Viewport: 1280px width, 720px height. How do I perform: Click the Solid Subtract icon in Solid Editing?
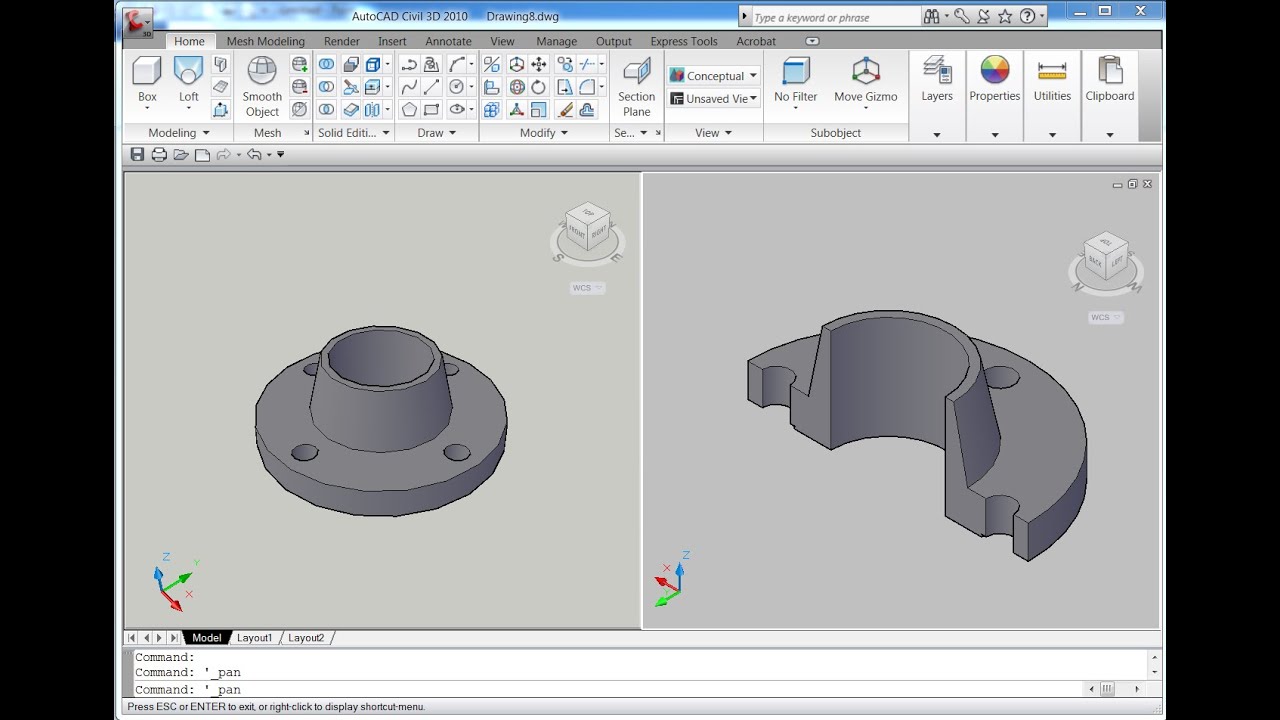[x=326, y=87]
